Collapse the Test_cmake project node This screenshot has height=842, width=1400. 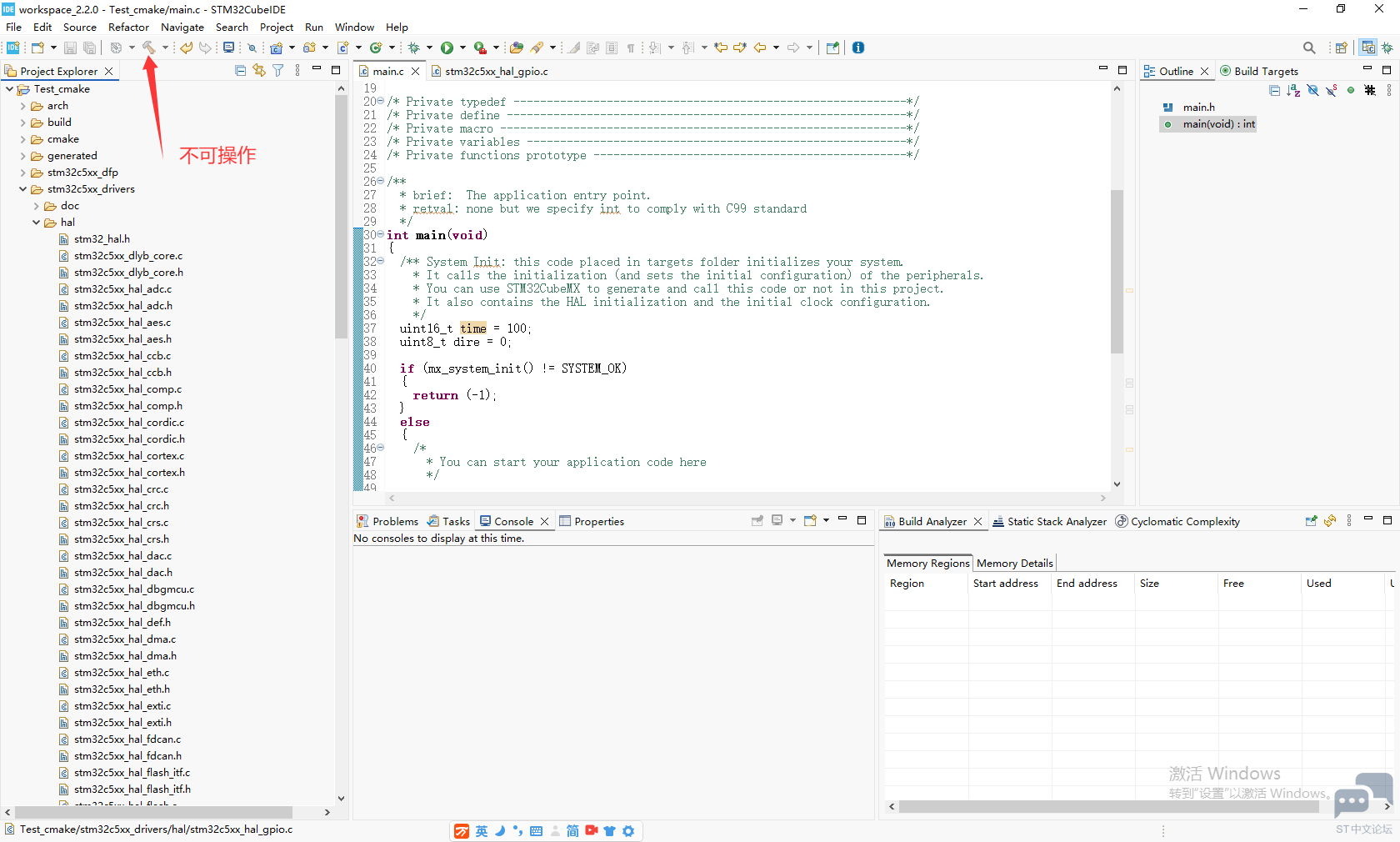pyautogui.click(x=10, y=89)
